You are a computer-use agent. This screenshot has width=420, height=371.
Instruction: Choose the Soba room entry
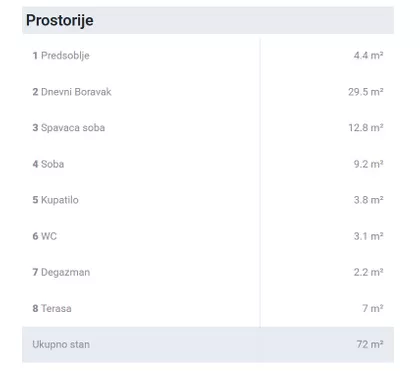[48, 164]
